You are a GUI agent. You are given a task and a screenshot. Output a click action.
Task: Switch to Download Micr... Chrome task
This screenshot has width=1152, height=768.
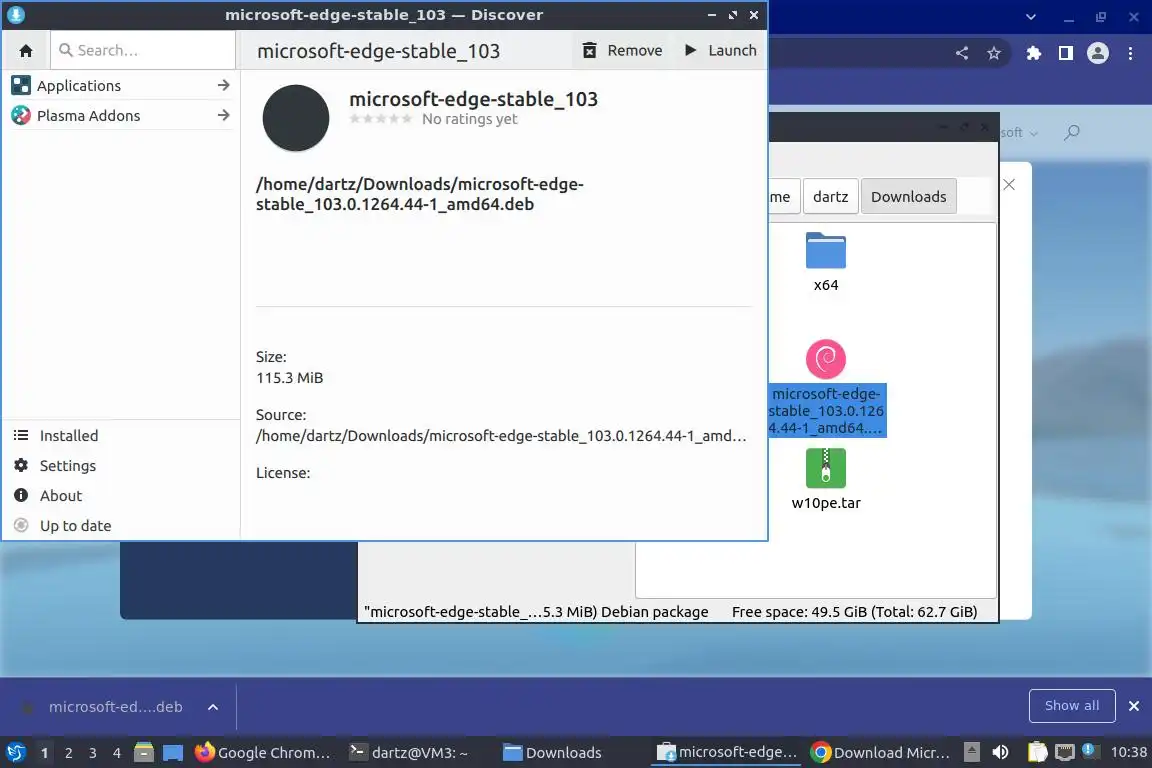coord(880,753)
